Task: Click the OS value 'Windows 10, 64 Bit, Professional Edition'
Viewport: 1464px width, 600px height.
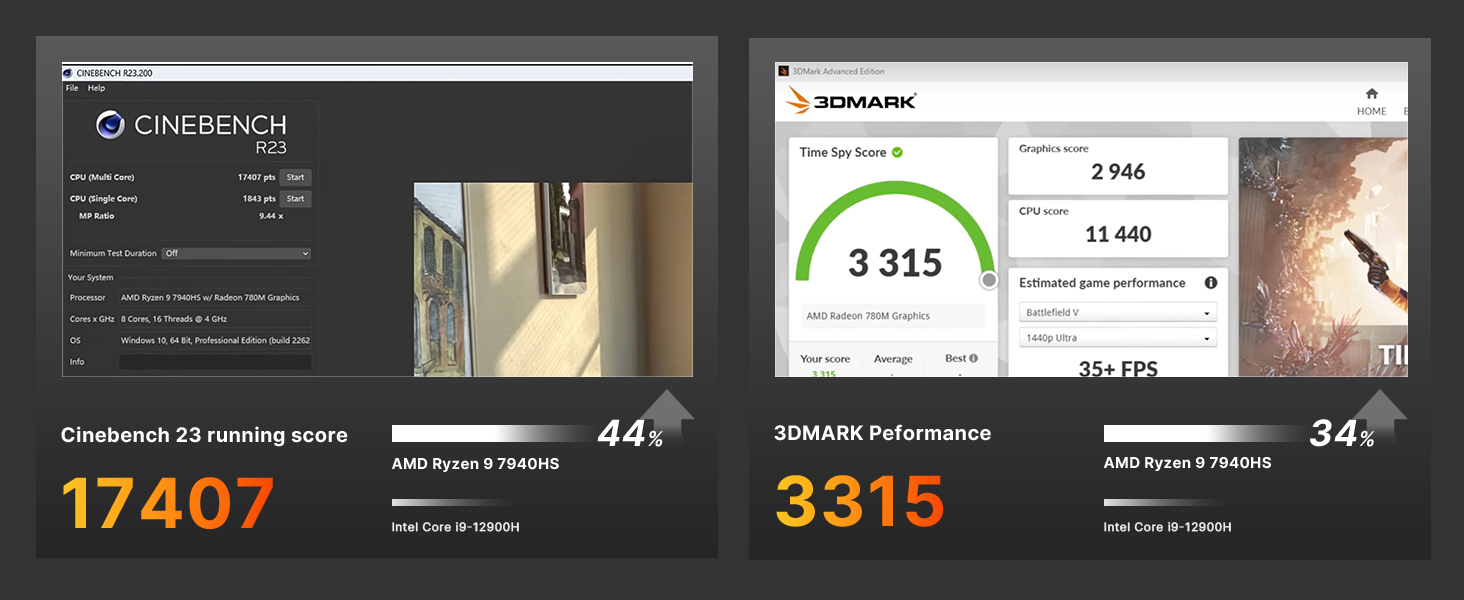Action: [215, 340]
